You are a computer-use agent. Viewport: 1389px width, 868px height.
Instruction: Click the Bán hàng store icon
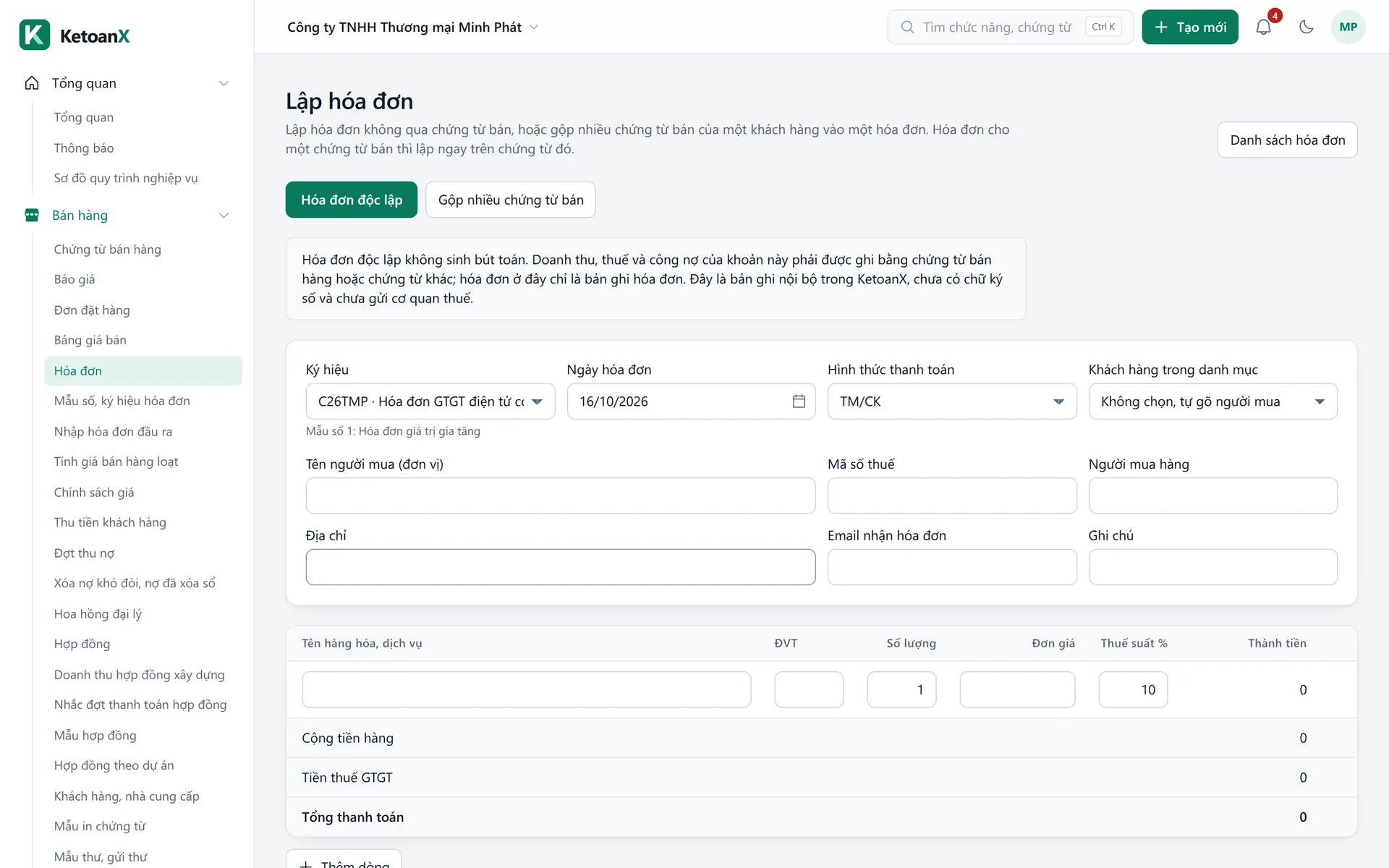click(32, 215)
